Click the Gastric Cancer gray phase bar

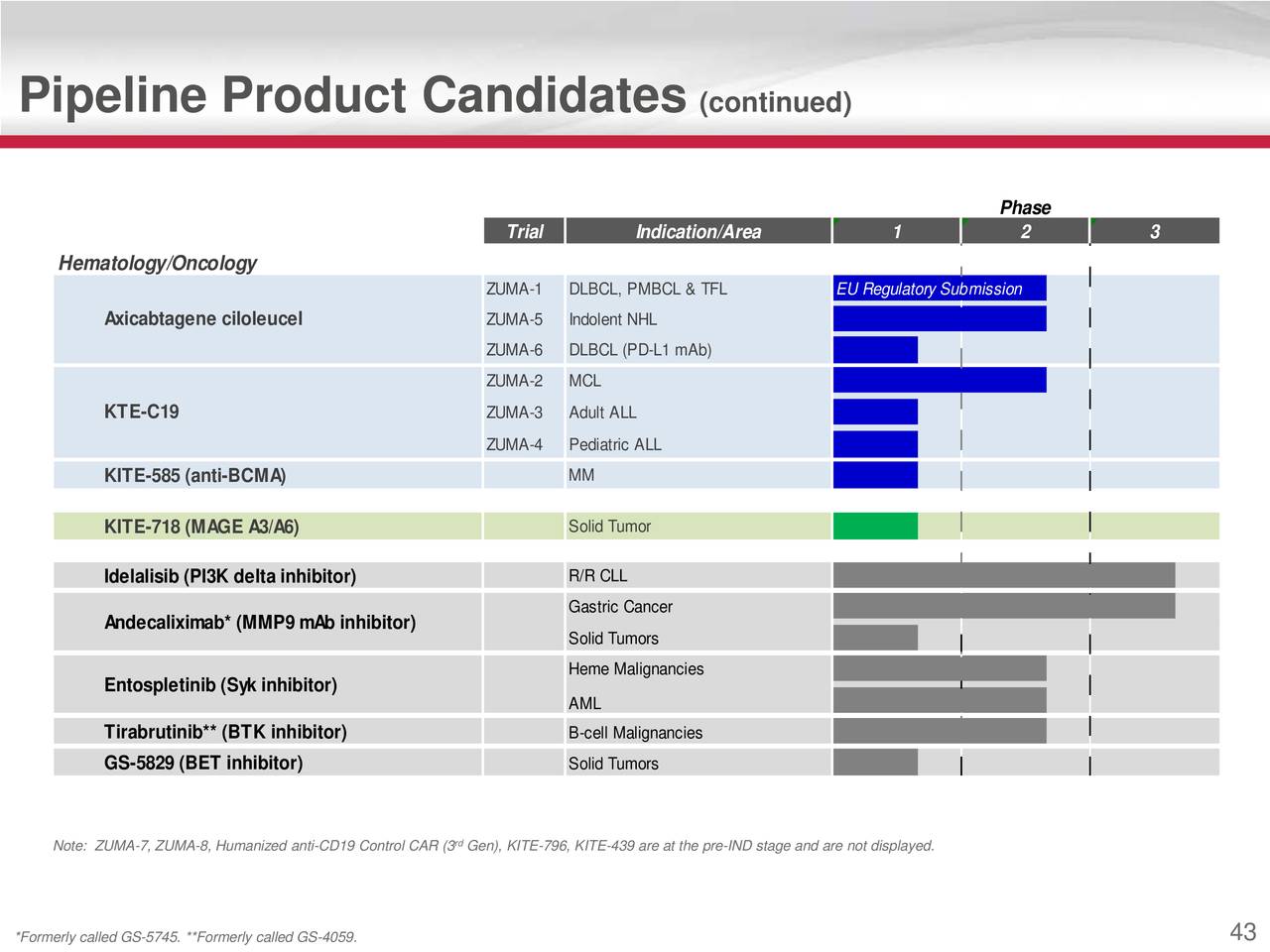pos(1004,606)
